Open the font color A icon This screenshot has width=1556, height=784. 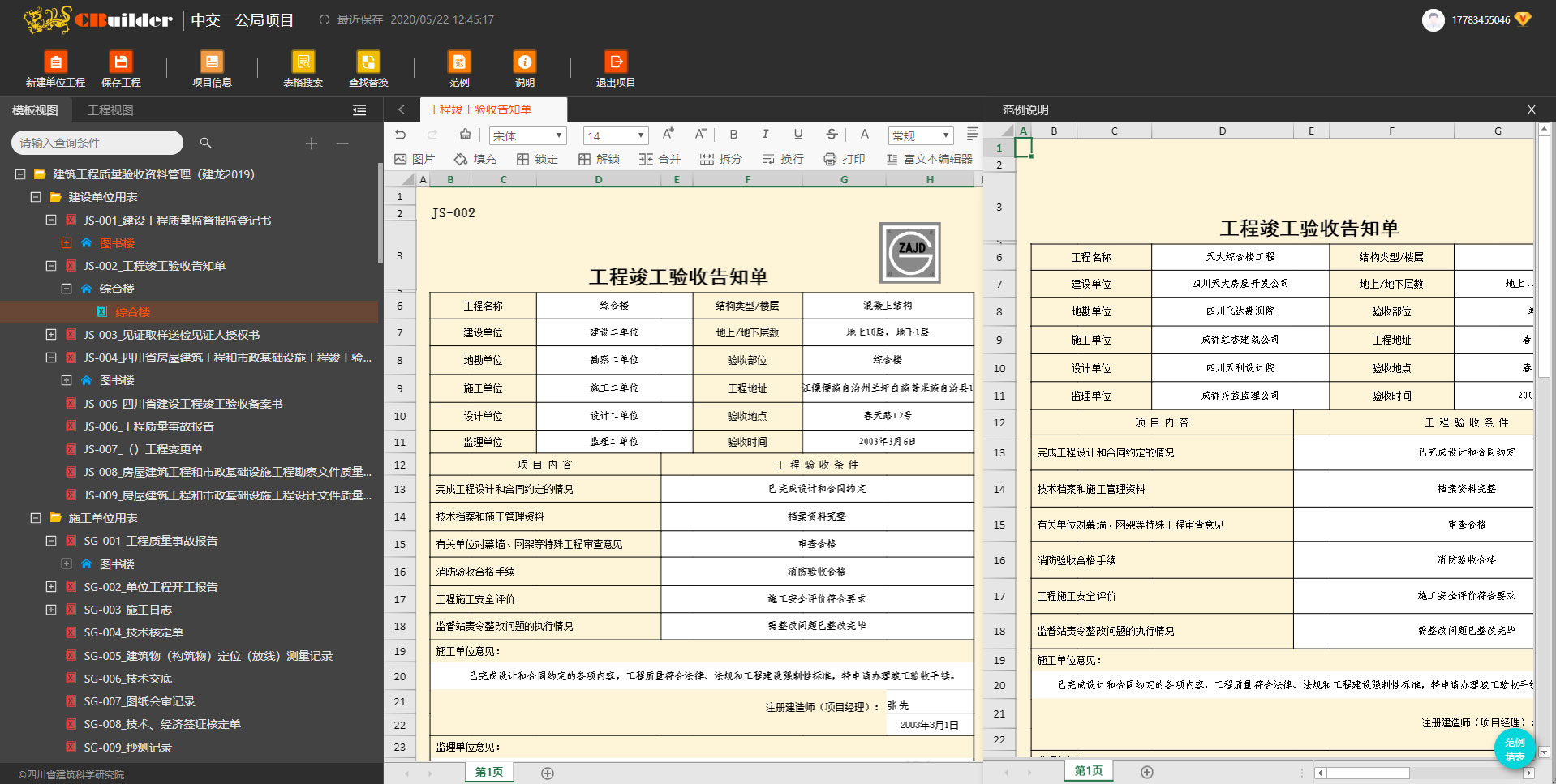coord(865,135)
